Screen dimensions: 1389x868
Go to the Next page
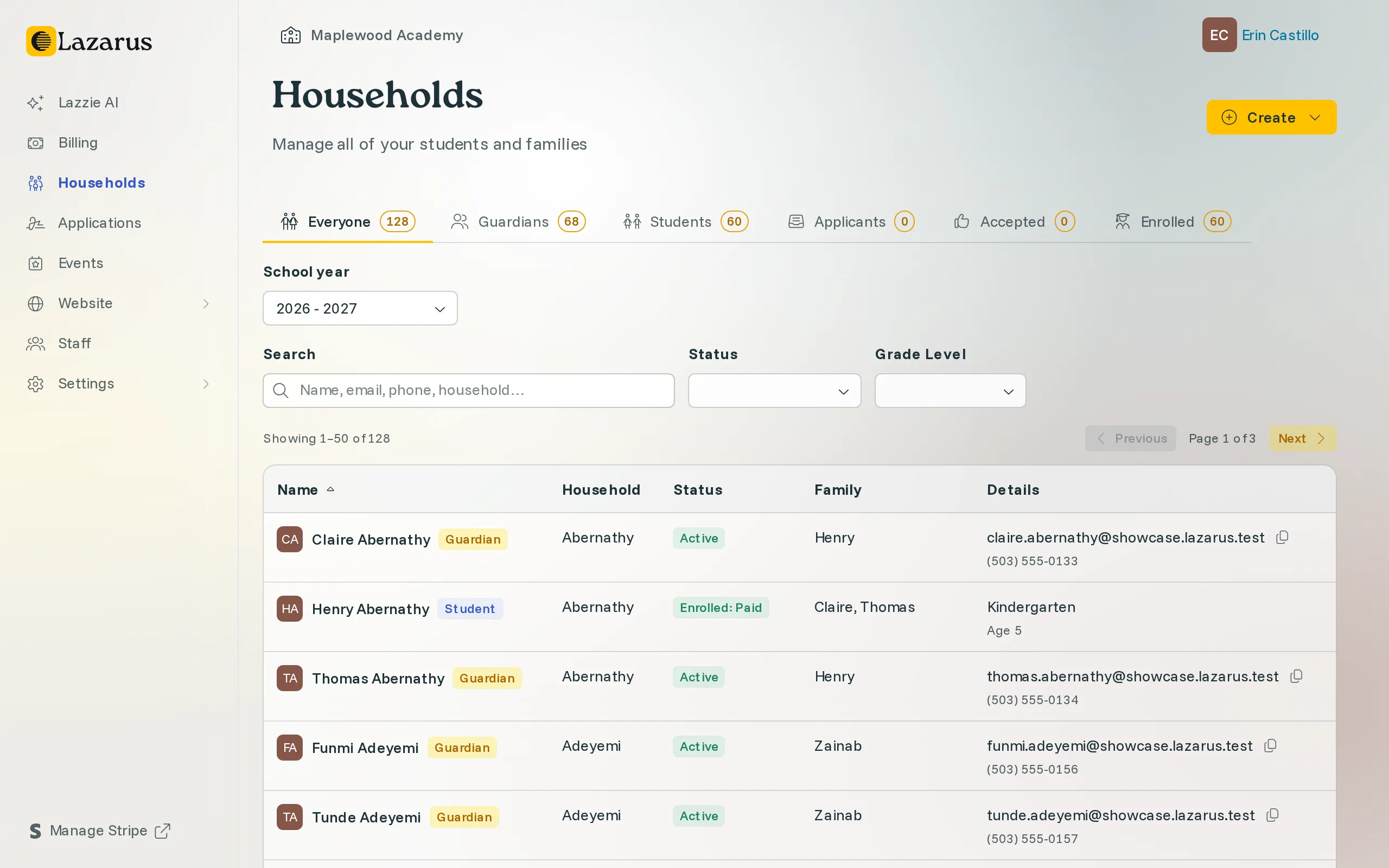1302,438
